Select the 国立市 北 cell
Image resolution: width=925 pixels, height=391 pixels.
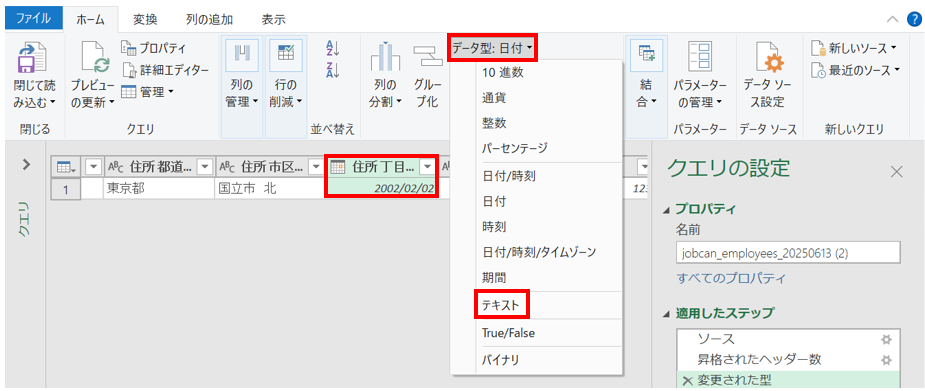coord(270,188)
